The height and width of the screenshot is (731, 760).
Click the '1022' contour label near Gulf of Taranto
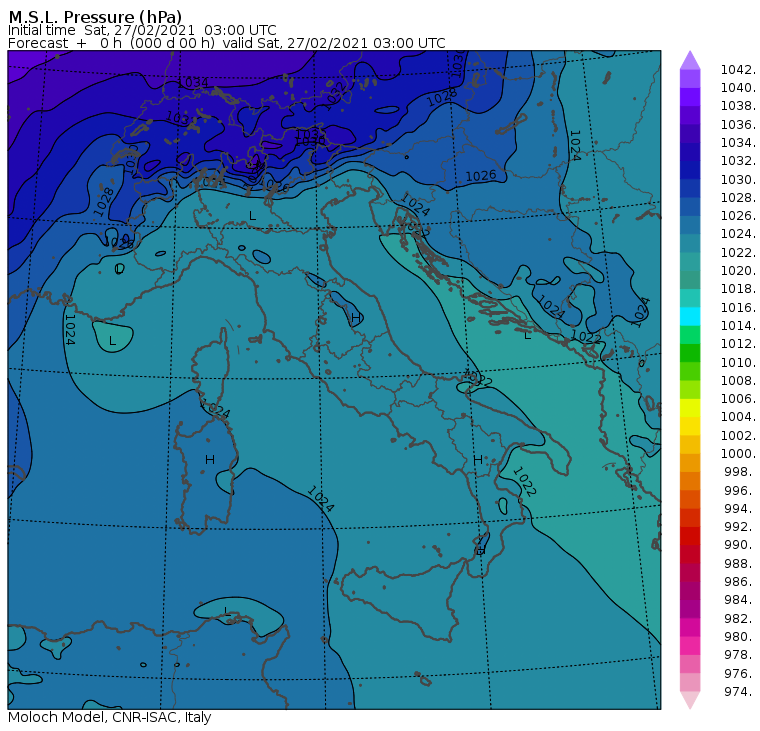524,481
